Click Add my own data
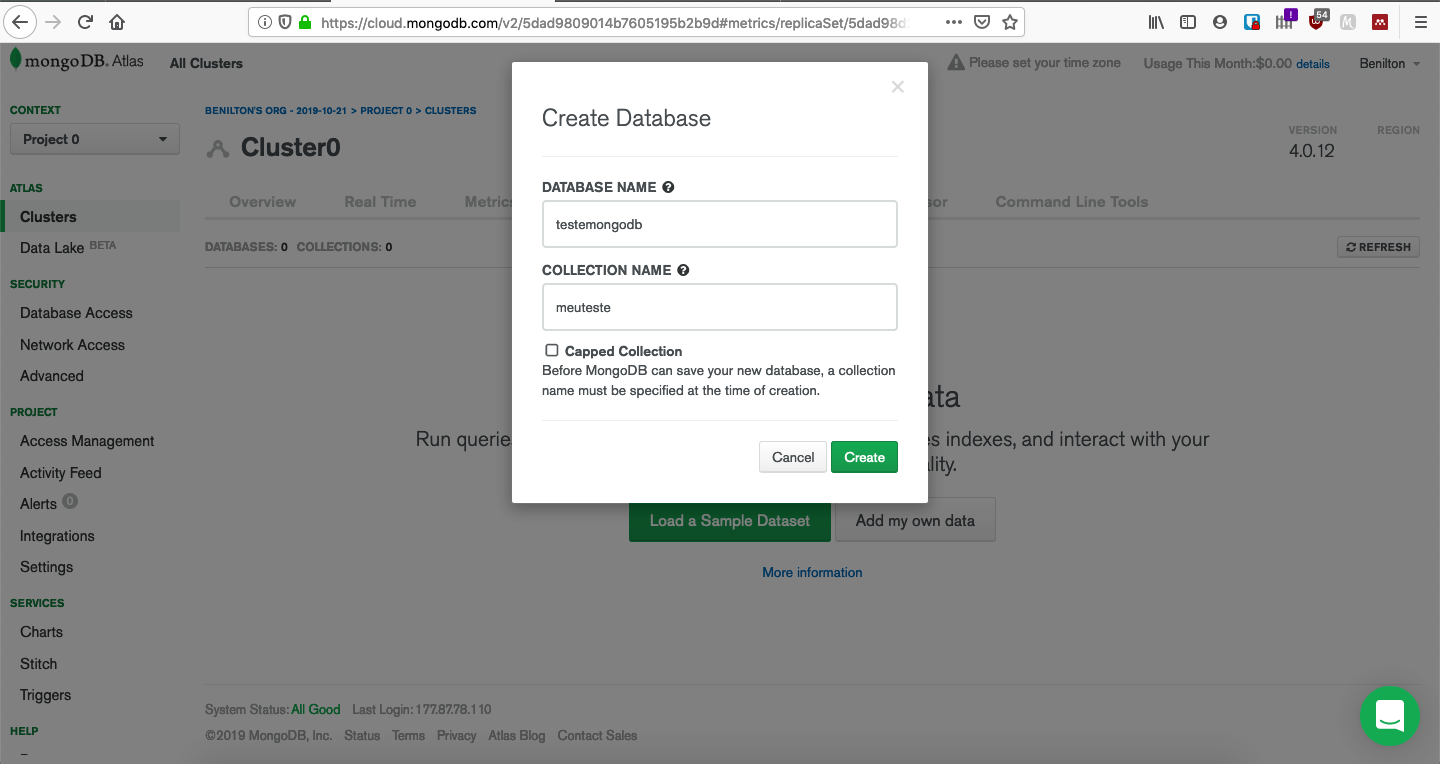The height and width of the screenshot is (764, 1440). (x=915, y=520)
